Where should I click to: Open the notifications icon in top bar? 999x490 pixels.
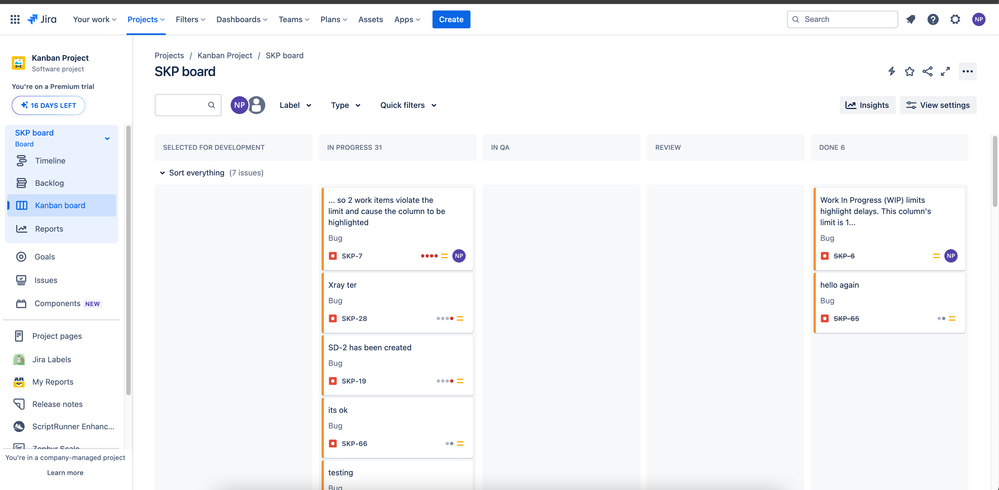(x=910, y=19)
